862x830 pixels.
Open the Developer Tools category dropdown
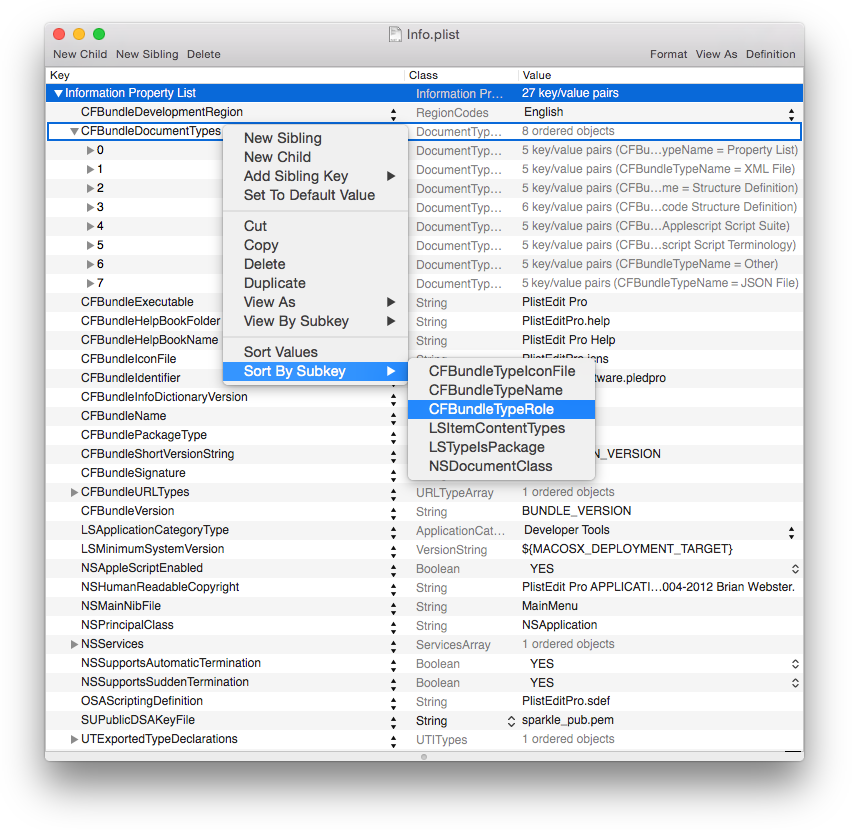click(792, 531)
